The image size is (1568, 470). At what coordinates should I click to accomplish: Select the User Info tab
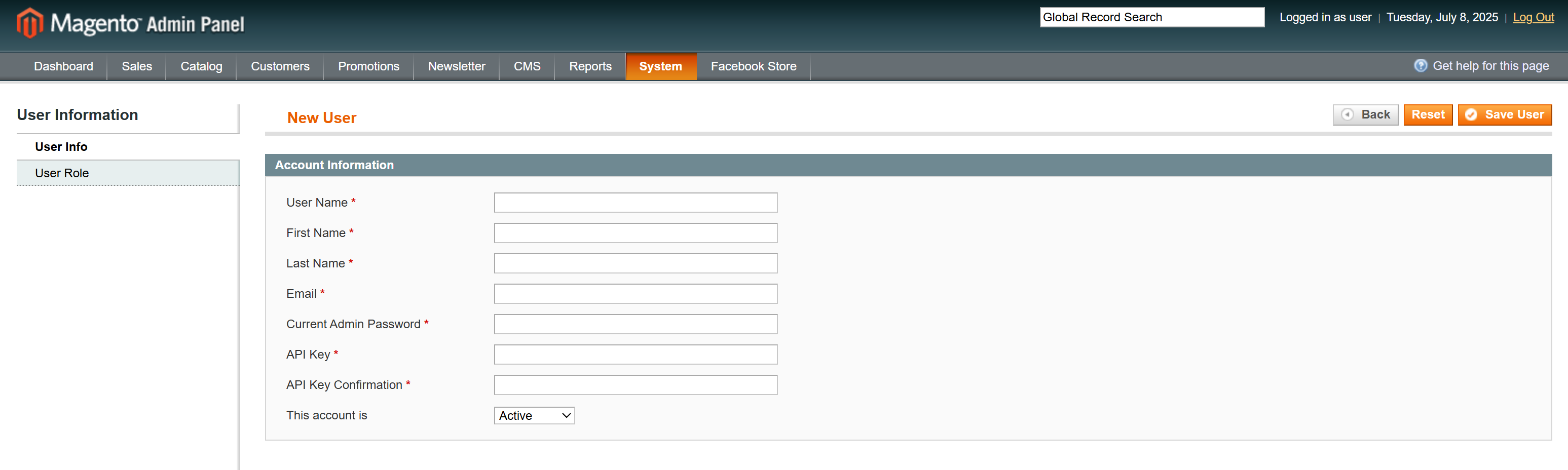click(128, 146)
